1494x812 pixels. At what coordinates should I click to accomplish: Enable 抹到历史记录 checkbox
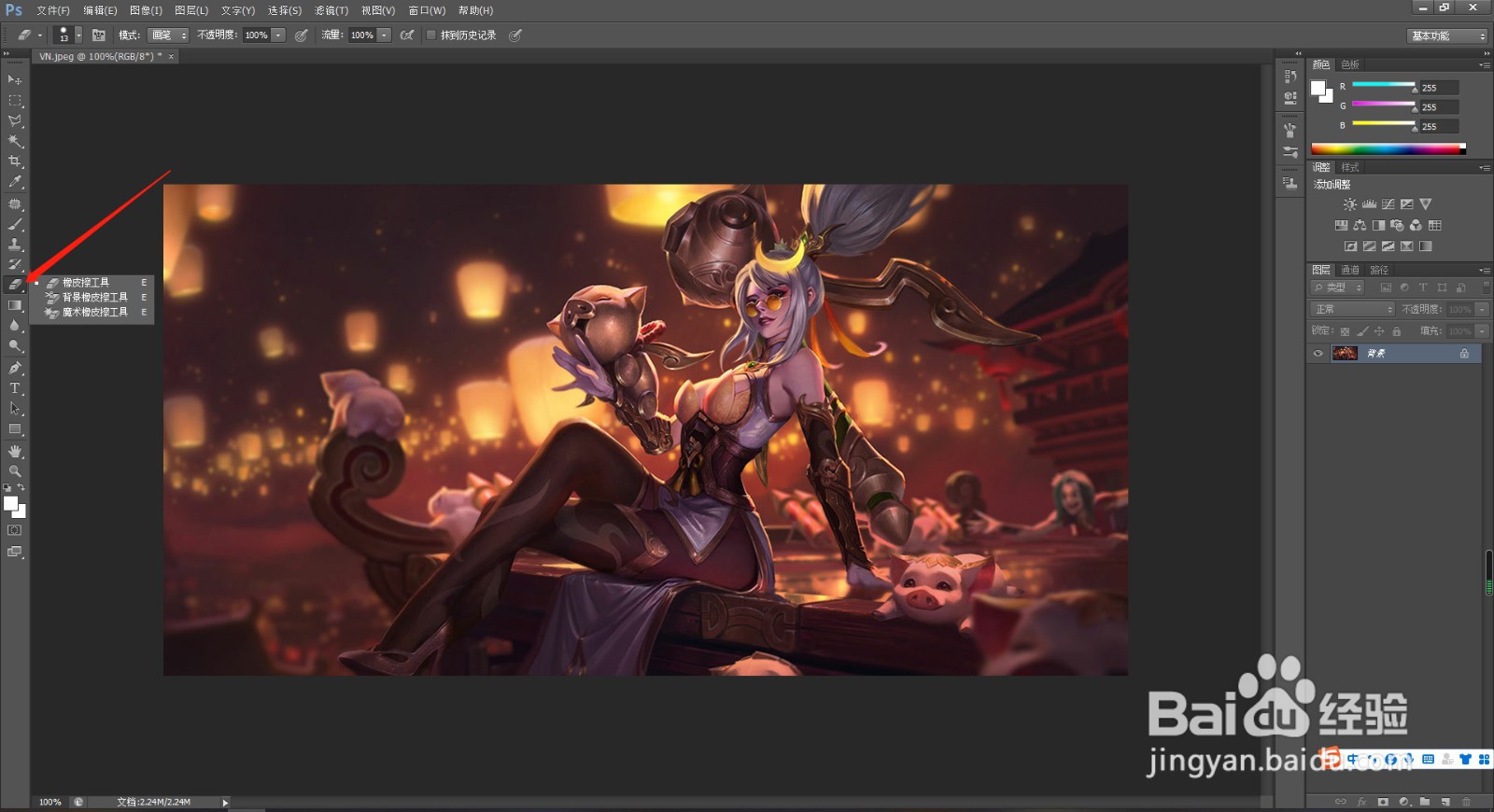431,35
